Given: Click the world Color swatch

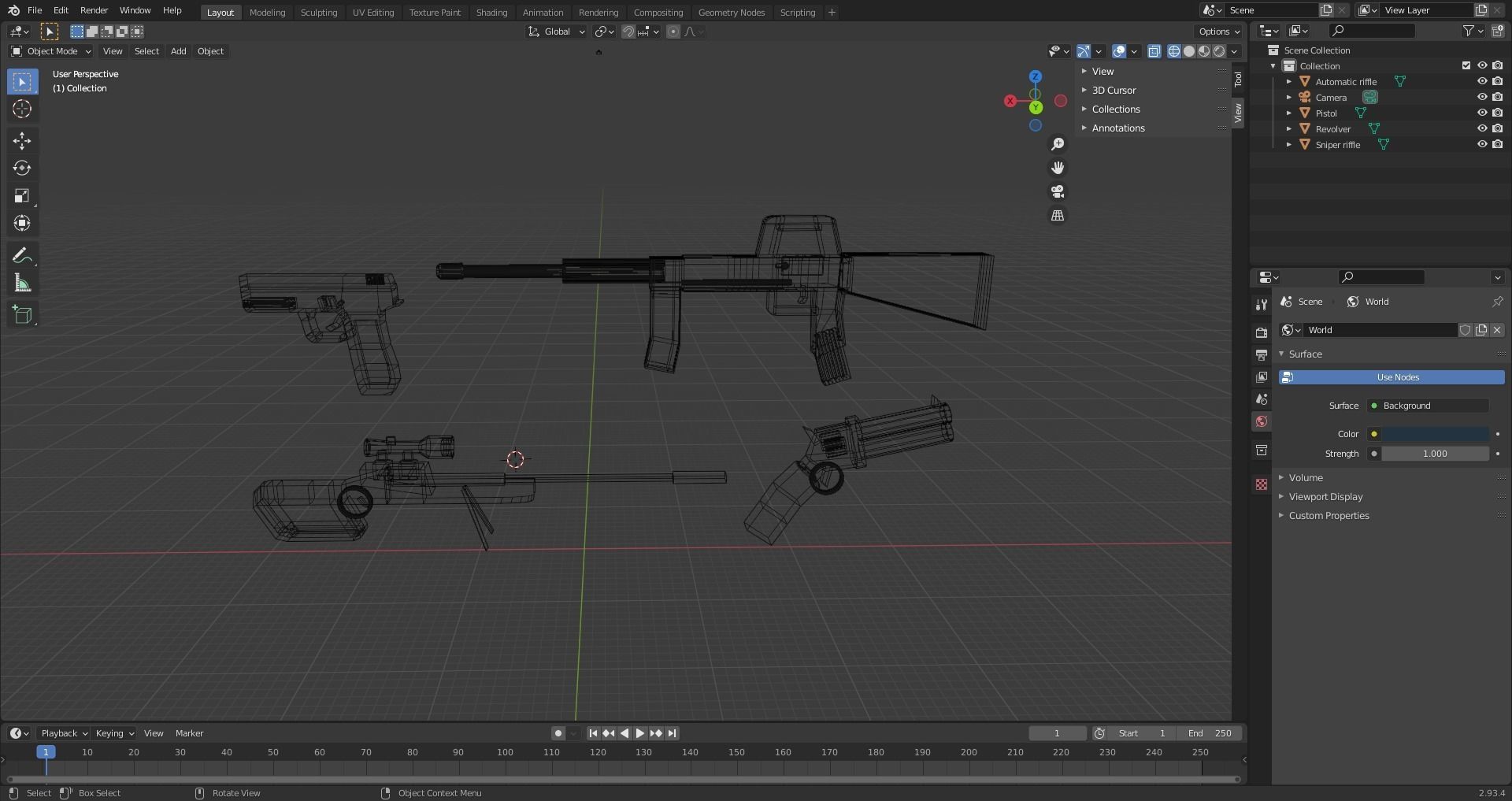Looking at the screenshot, I should (1435, 434).
